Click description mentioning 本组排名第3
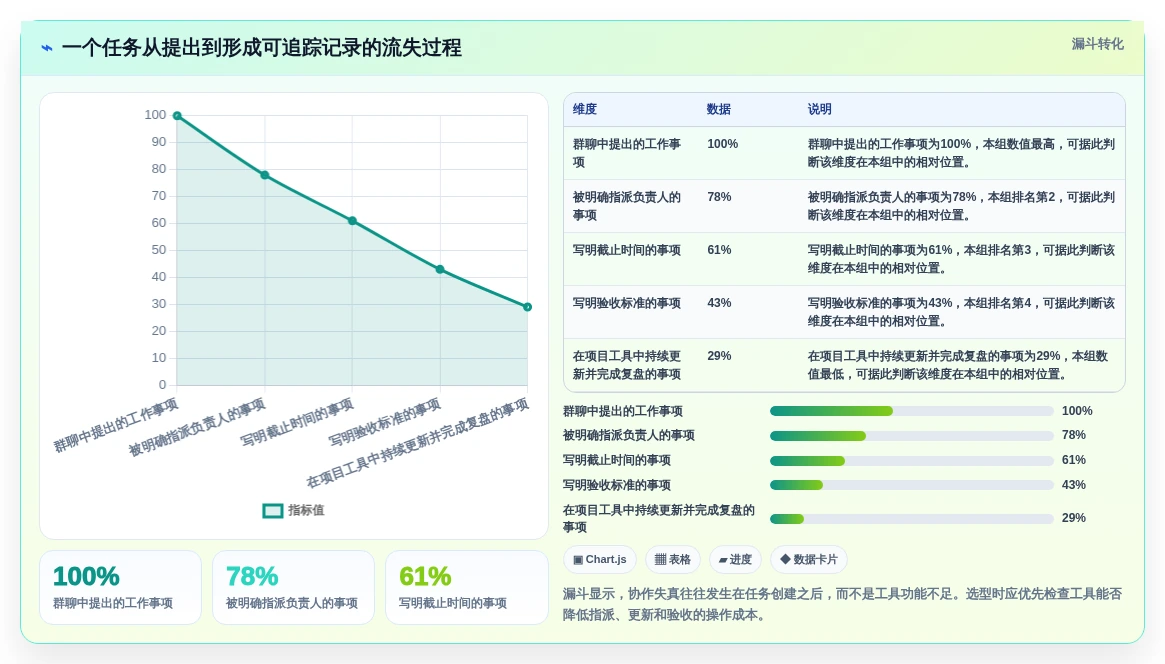 coord(961,259)
